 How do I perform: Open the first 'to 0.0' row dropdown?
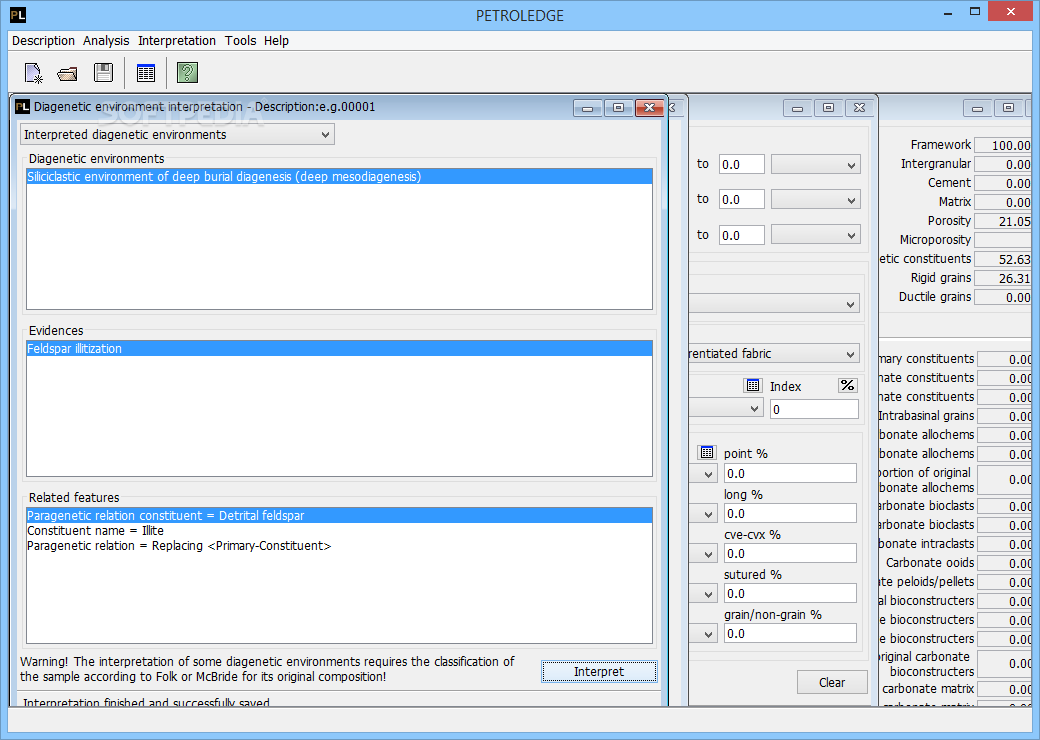[x=816, y=164]
